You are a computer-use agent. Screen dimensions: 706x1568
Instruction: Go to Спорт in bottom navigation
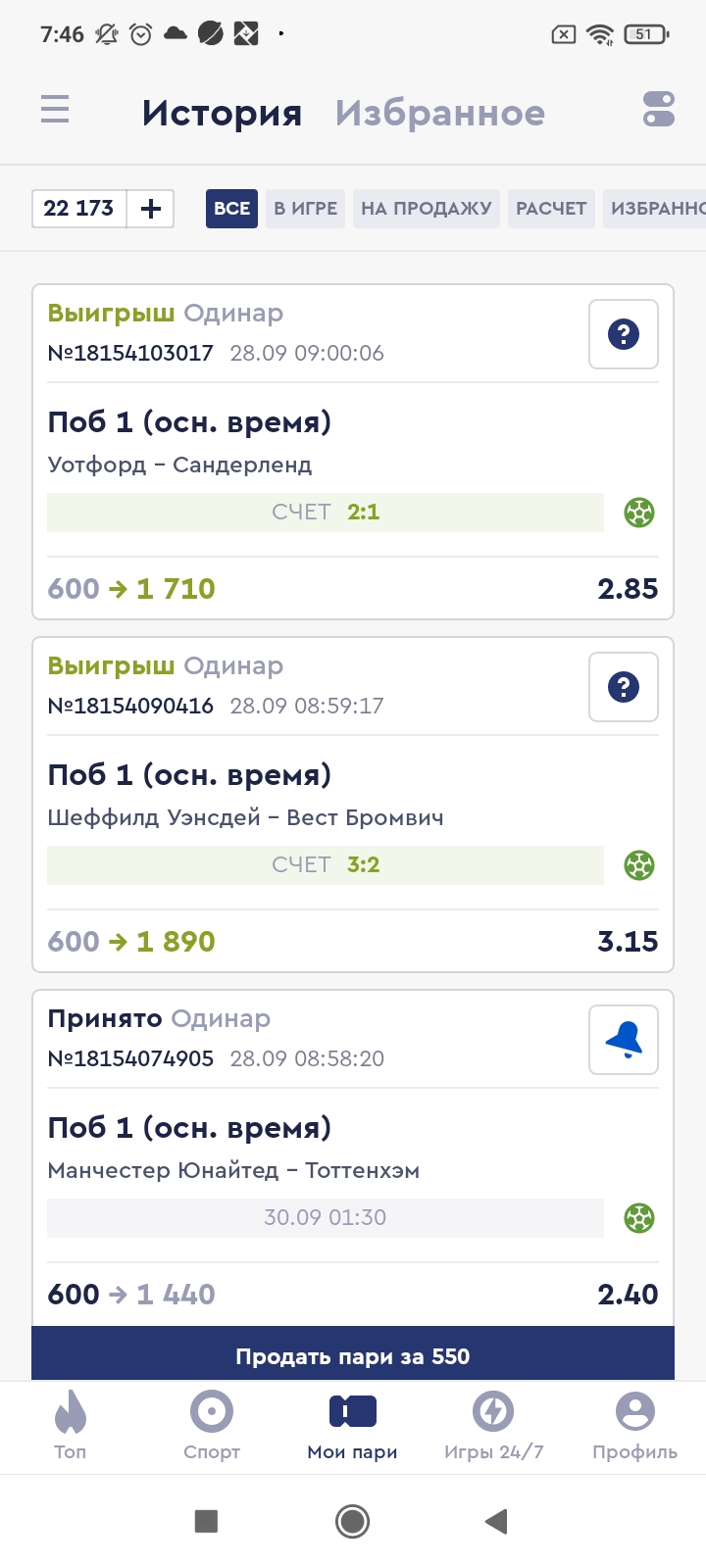[212, 1426]
